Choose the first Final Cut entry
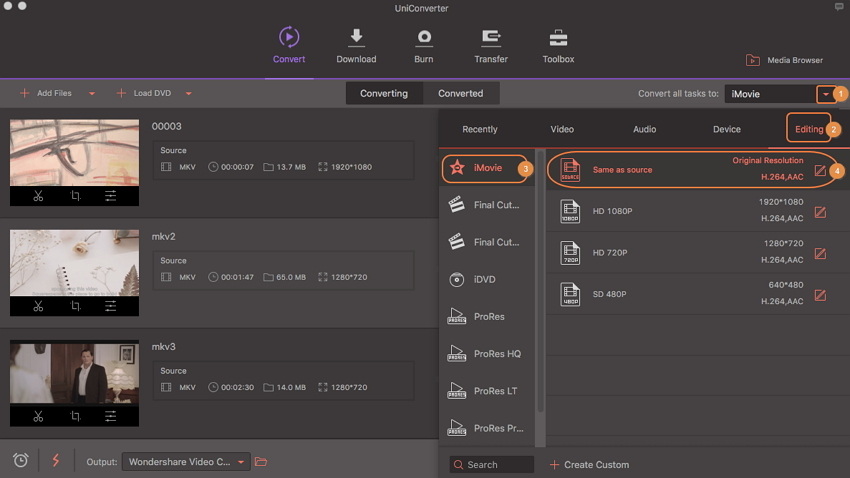 point(486,205)
